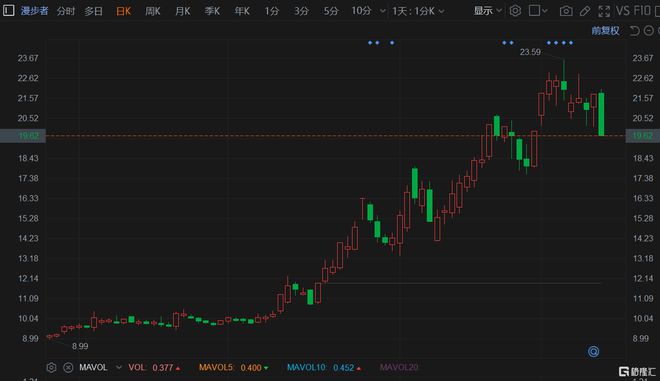Click the 23.67 left axis label
Screen dimensions: 660x381
(x=28, y=58)
